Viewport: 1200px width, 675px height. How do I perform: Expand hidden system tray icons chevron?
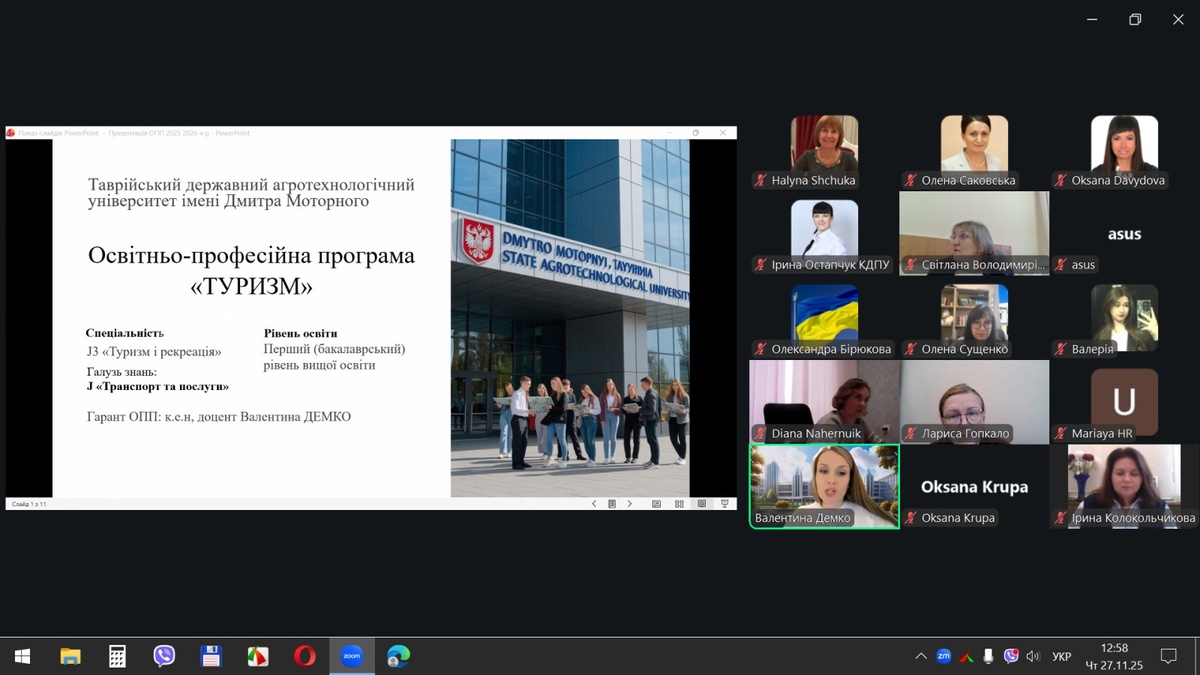[921, 657]
